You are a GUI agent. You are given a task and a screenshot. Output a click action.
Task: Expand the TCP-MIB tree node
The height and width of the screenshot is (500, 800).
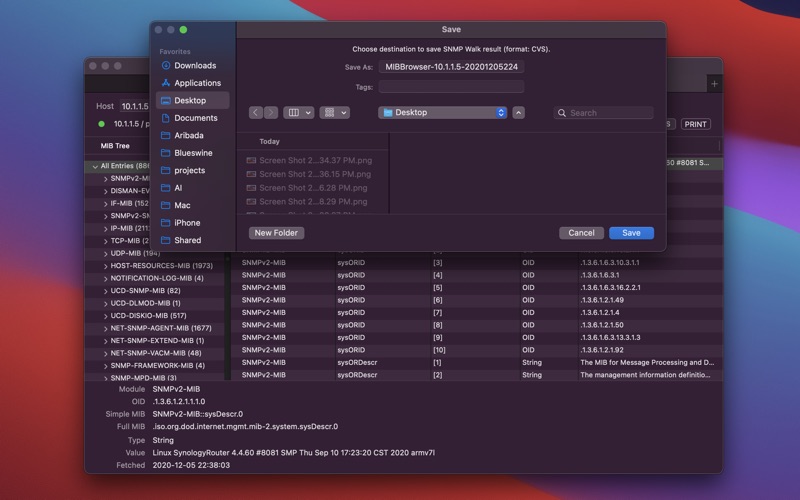106,241
